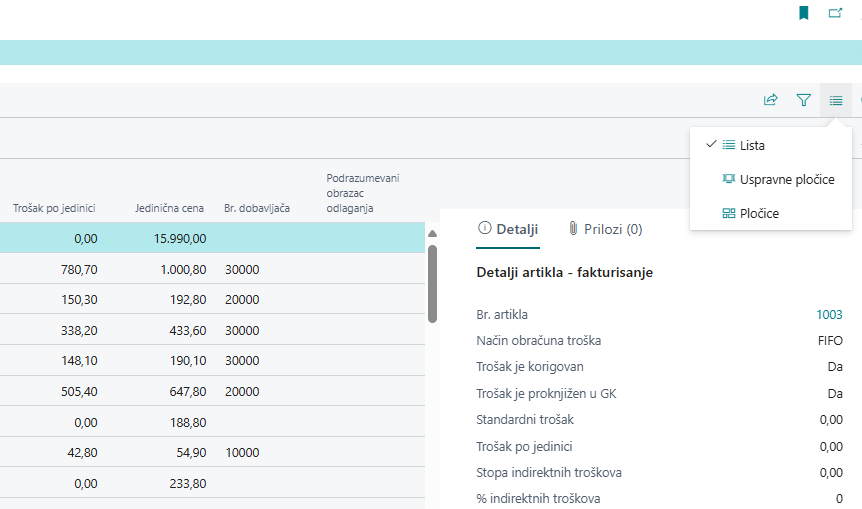Image resolution: width=862 pixels, height=509 pixels.
Task: Open the Detalji tab
Action: [508, 229]
